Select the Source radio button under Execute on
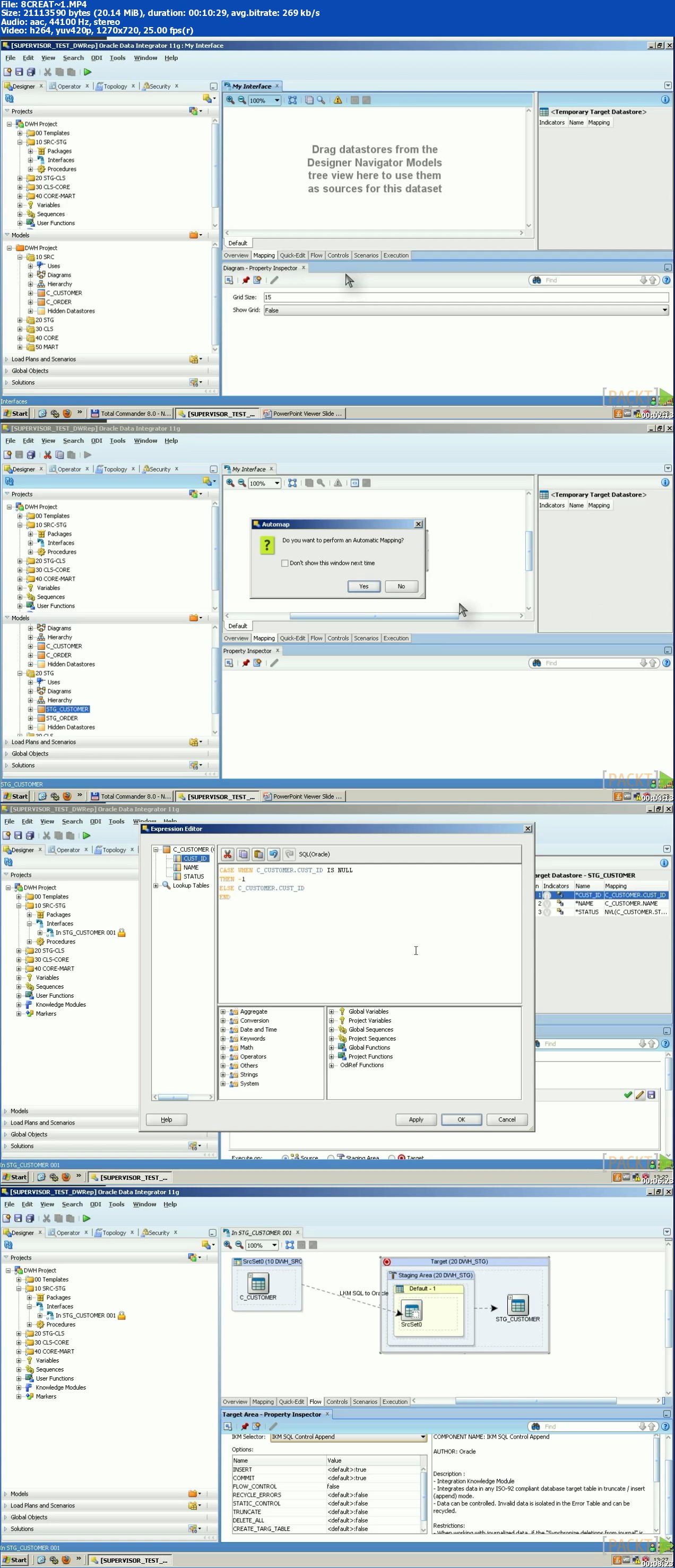 [x=285, y=1158]
